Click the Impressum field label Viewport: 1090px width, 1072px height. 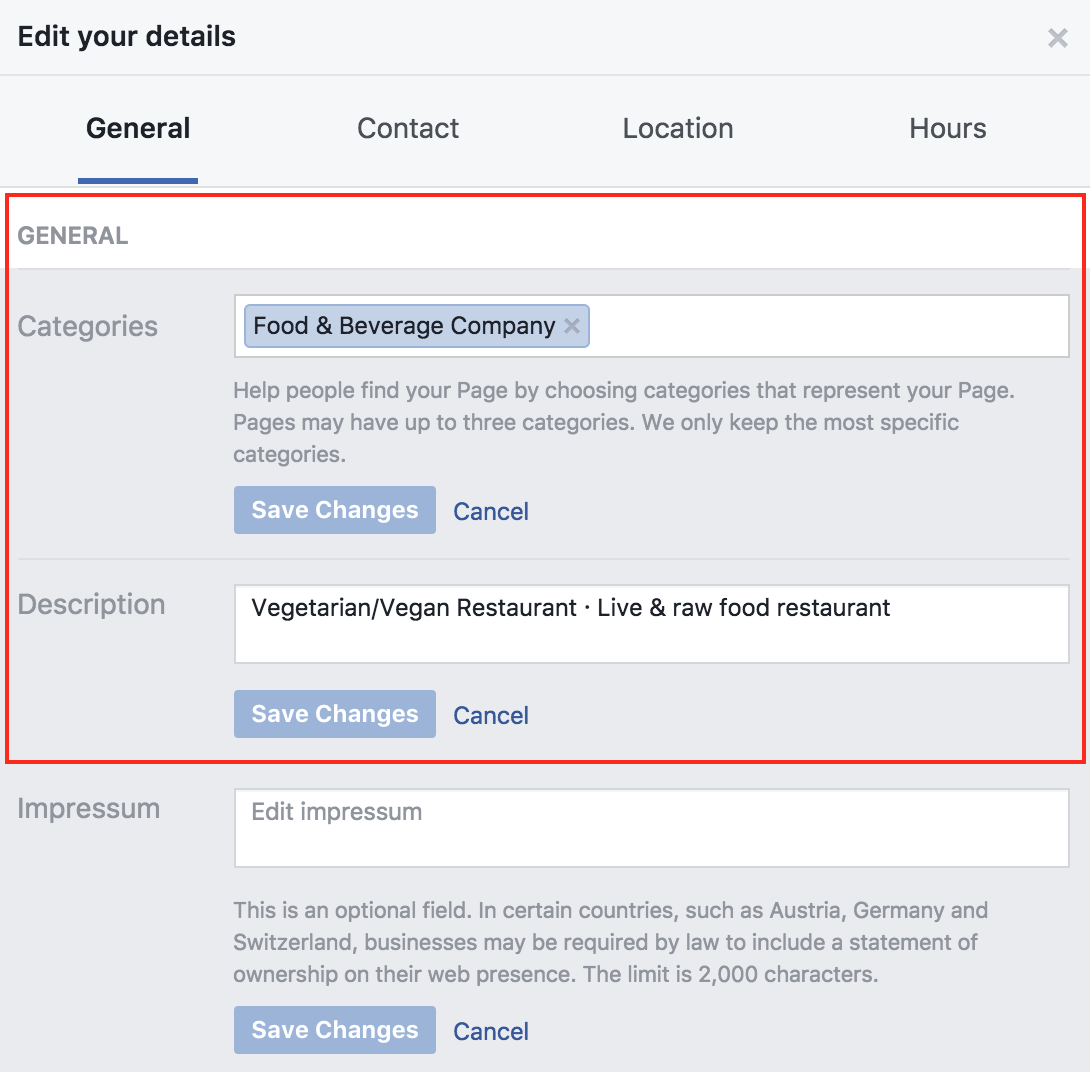(89, 808)
